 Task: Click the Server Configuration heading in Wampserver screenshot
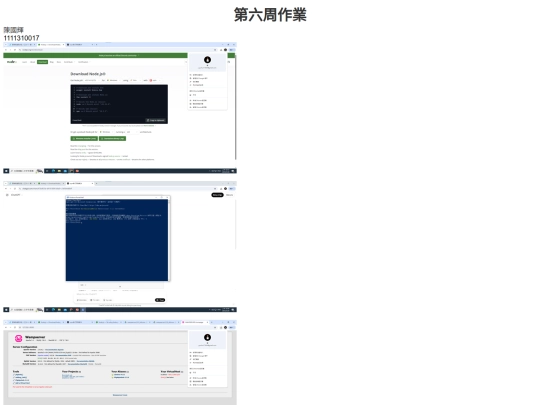click(25, 347)
